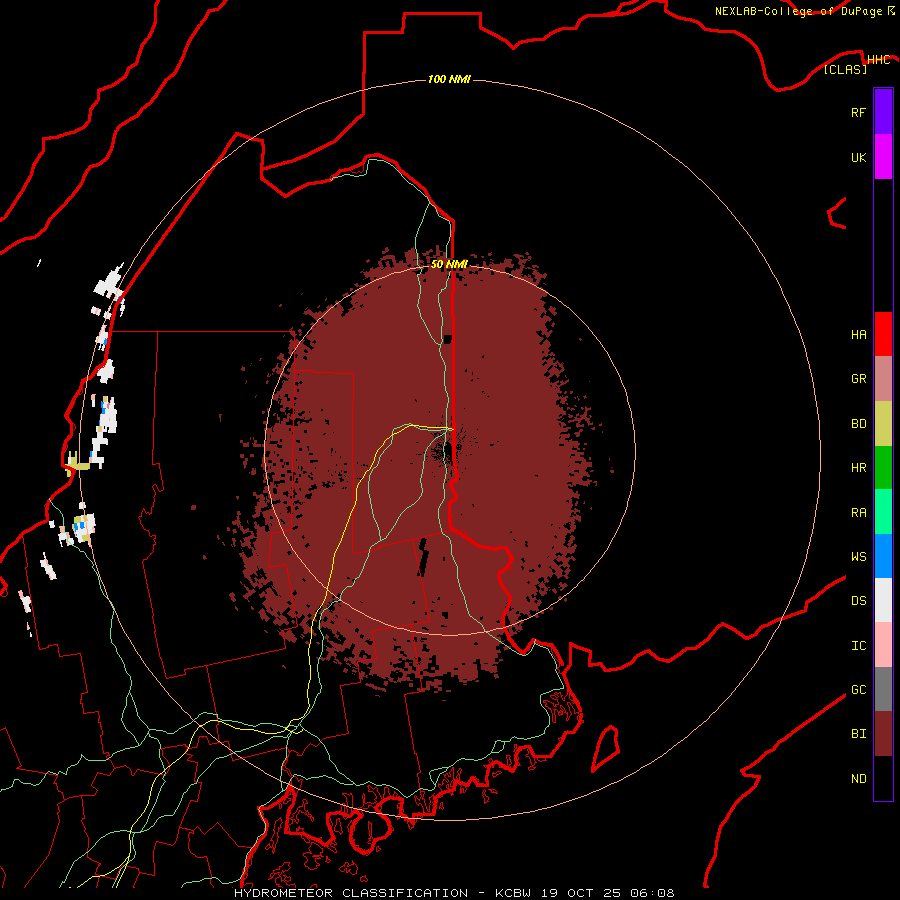Click the RF legend label
Viewport: 900px width, 900px height.
[858, 112]
